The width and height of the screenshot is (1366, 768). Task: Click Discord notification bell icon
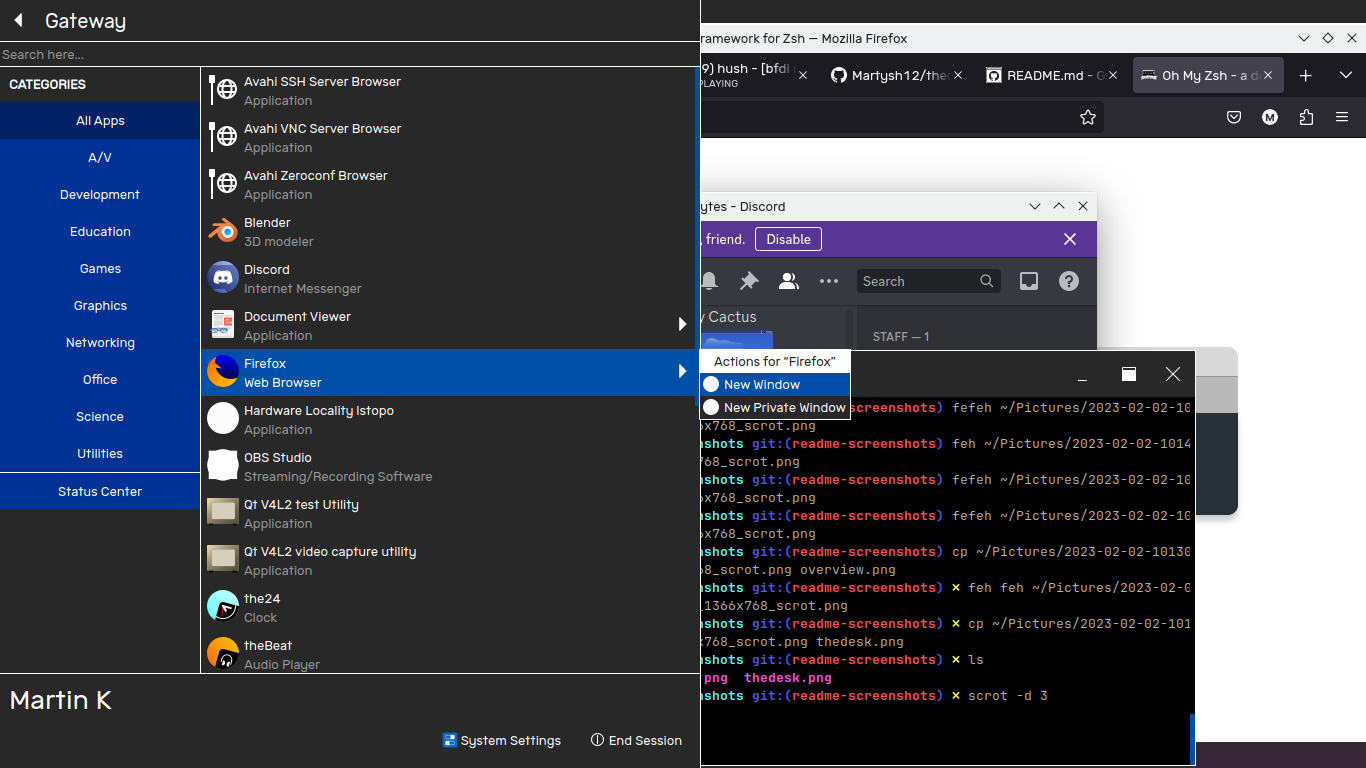click(x=709, y=281)
